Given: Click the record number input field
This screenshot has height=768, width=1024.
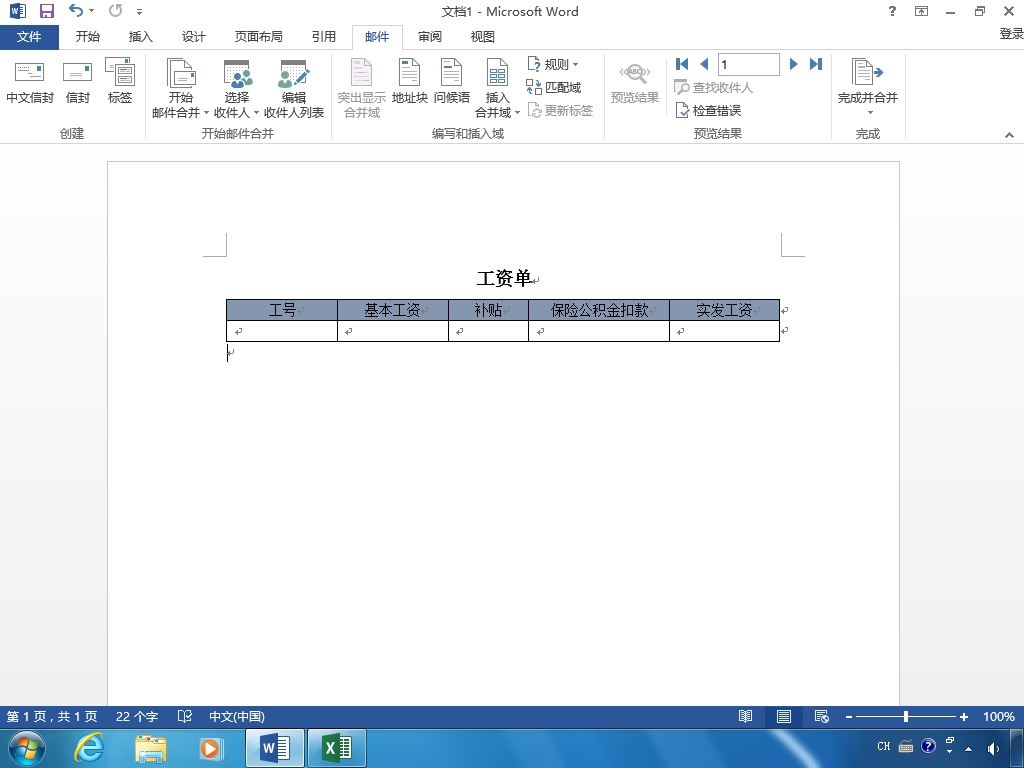Looking at the screenshot, I should tap(748, 64).
